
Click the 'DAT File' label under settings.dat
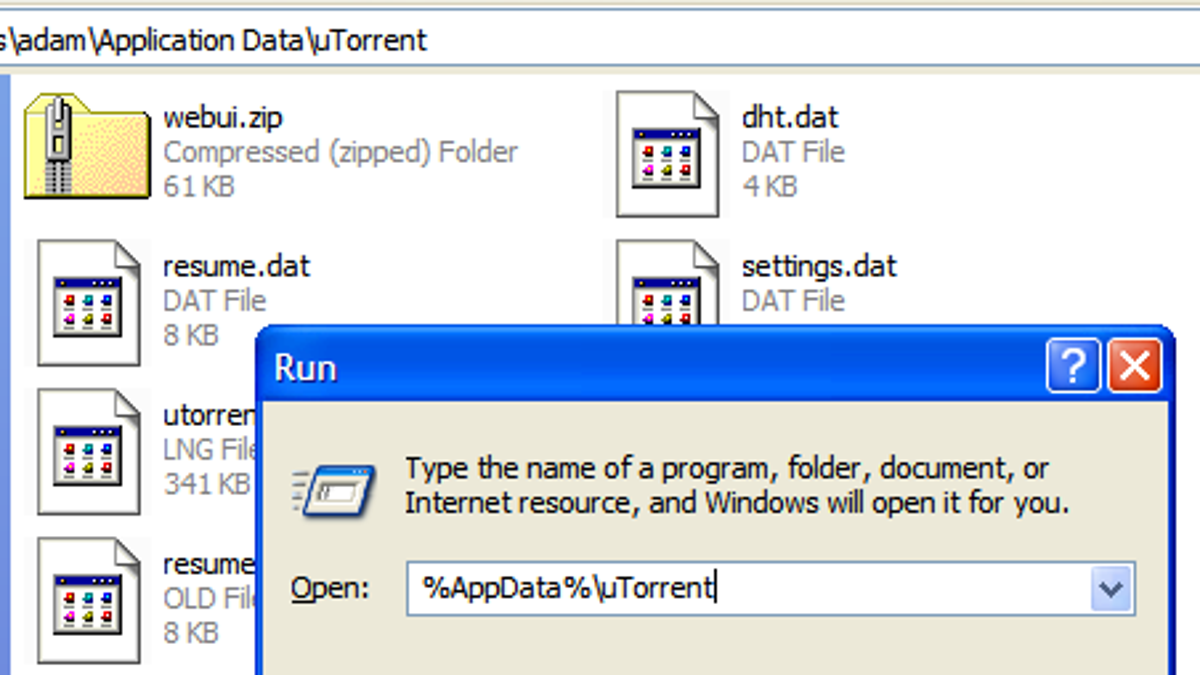794,301
